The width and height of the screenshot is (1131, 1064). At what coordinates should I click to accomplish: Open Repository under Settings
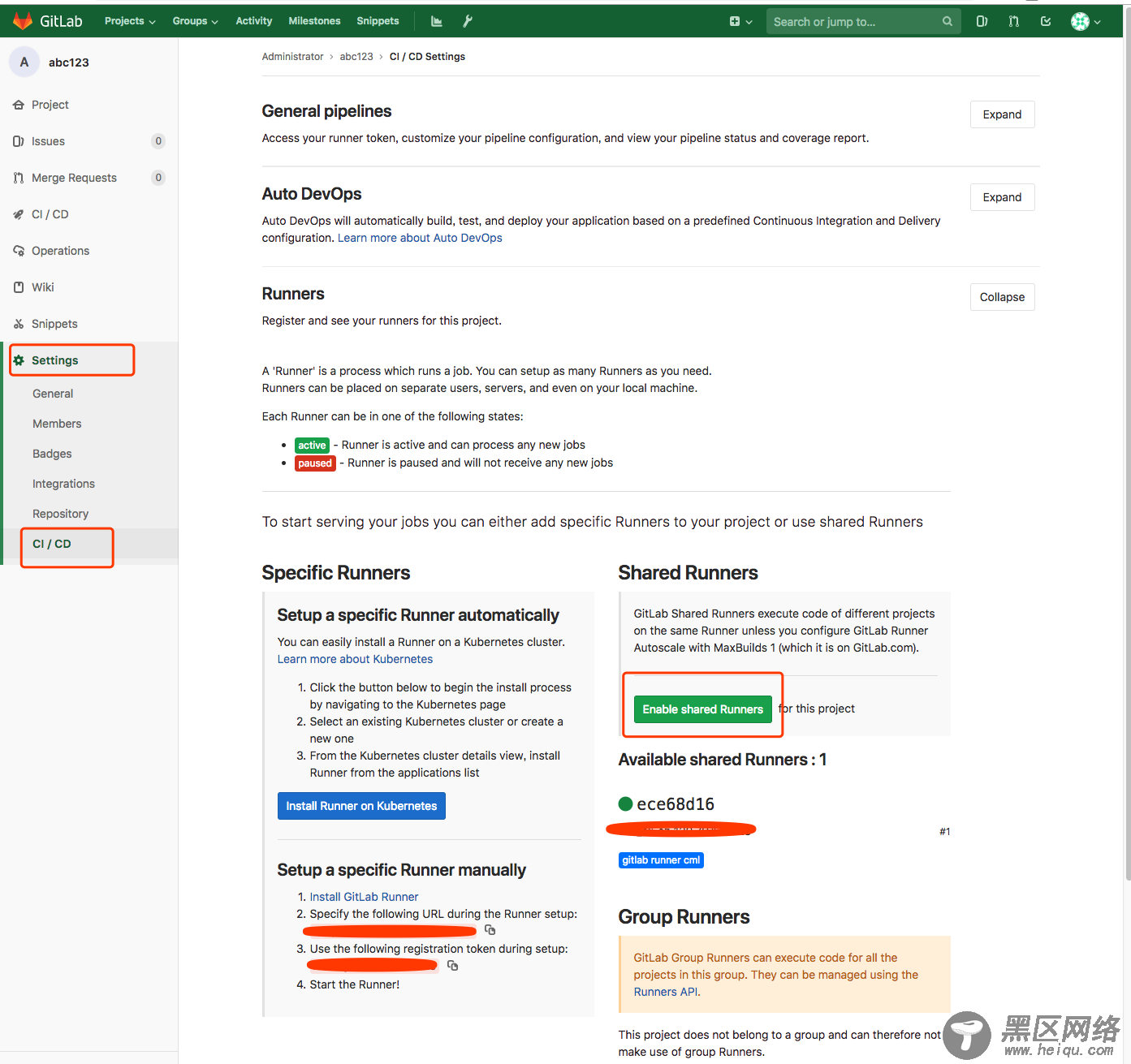click(60, 514)
